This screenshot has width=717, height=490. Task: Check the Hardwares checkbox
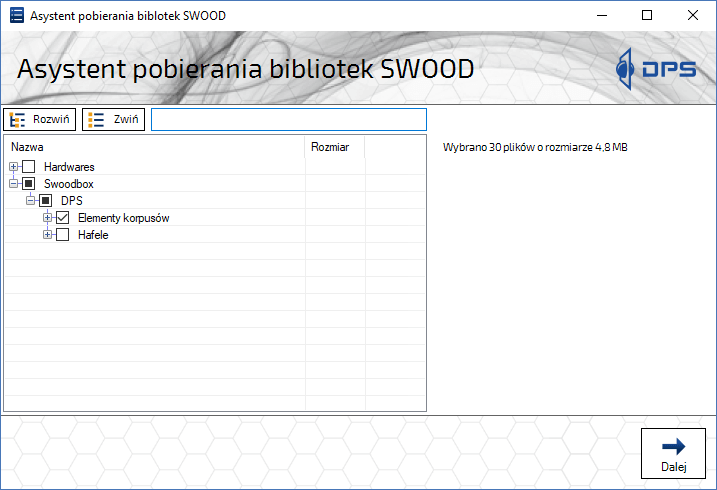tap(29, 167)
